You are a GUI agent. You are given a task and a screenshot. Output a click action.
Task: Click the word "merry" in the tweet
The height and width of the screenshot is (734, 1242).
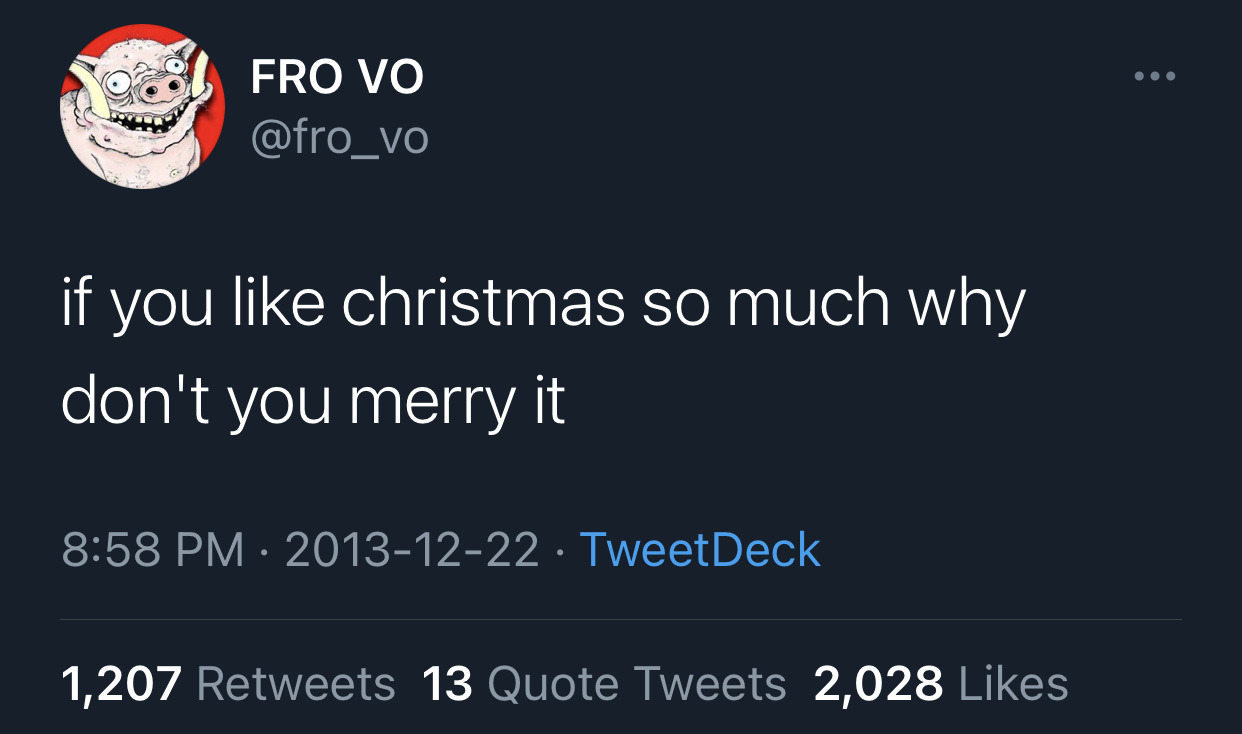tap(429, 402)
